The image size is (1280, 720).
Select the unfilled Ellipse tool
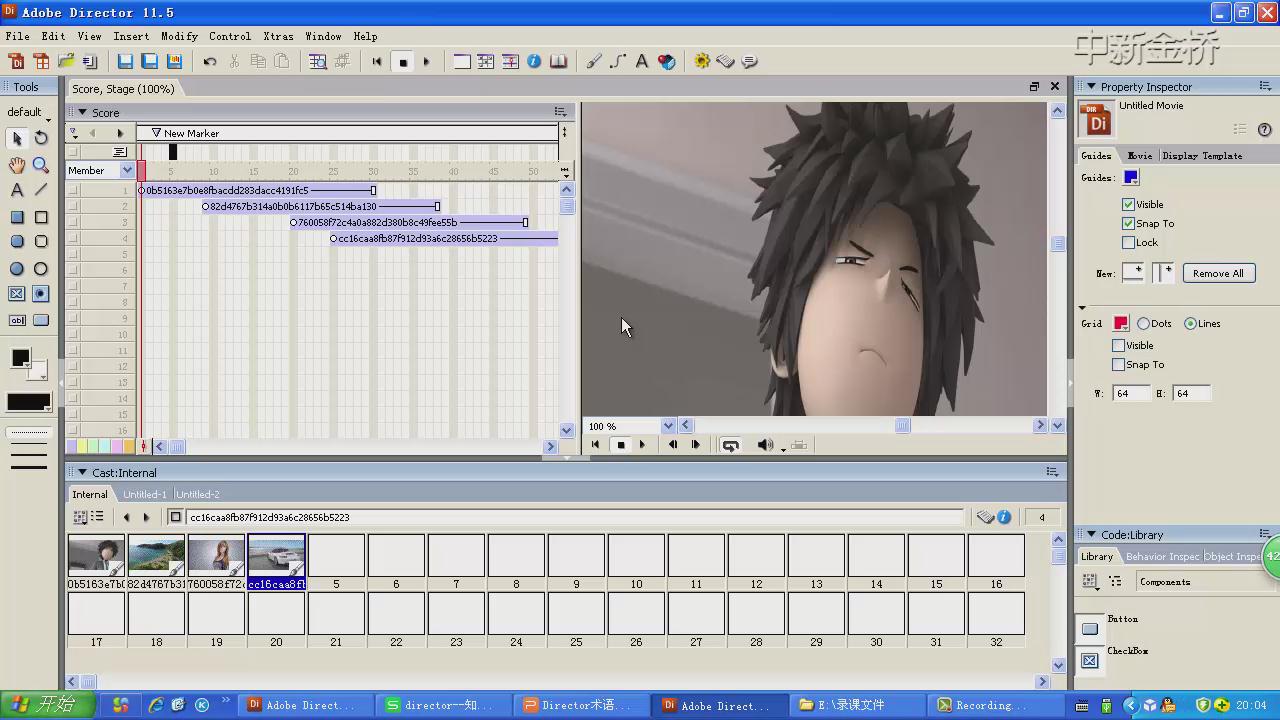click(x=41, y=269)
